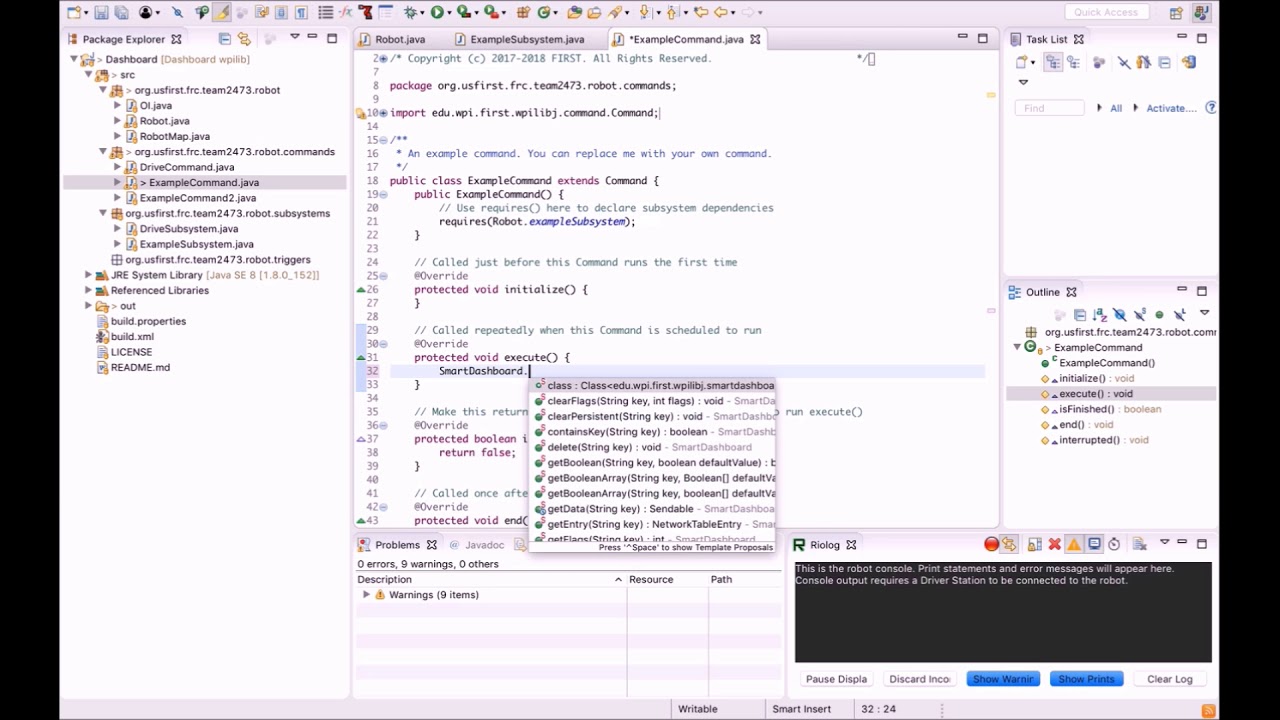Click the Open Type folder icon
Screen dimensions: 1280x720
tap(574, 13)
